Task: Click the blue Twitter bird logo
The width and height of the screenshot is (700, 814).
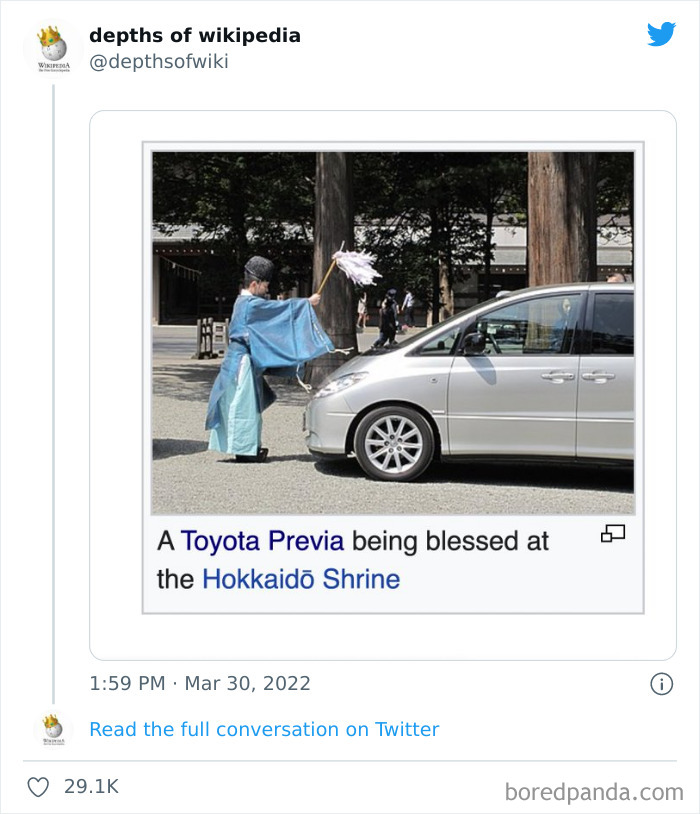Action: coord(661,35)
